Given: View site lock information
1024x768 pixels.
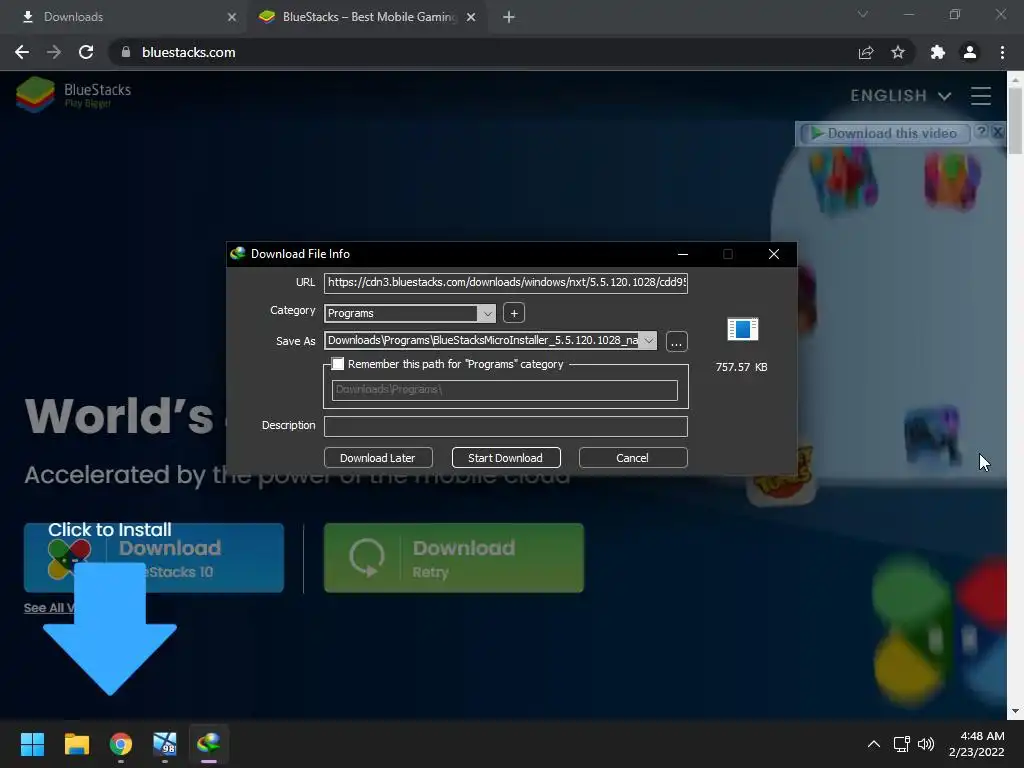Looking at the screenshot, I should coord(126,52).
